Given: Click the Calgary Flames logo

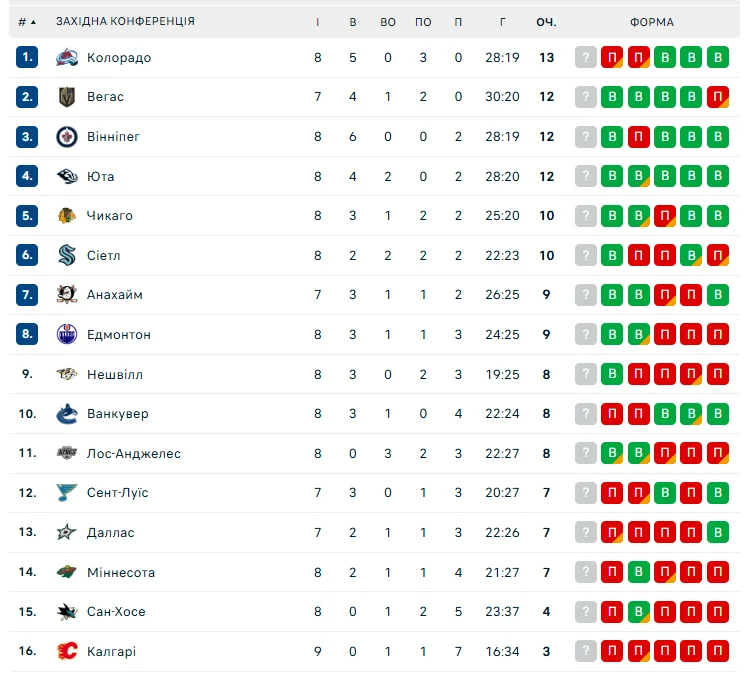Looking at the screenshot, I should [67, 651].
